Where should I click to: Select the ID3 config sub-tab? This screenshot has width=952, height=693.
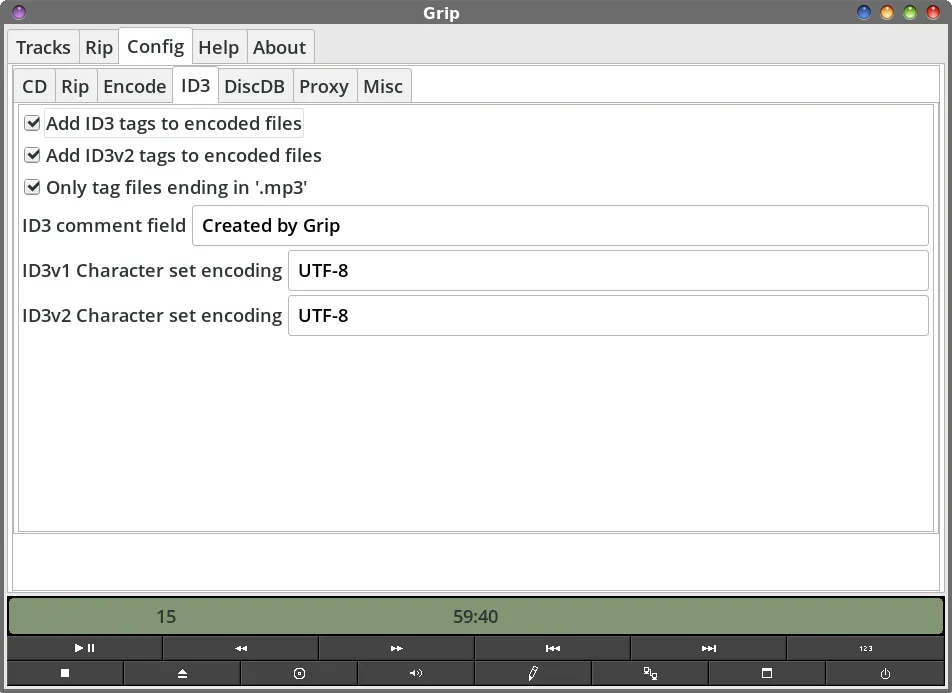[x=196, y=85]
